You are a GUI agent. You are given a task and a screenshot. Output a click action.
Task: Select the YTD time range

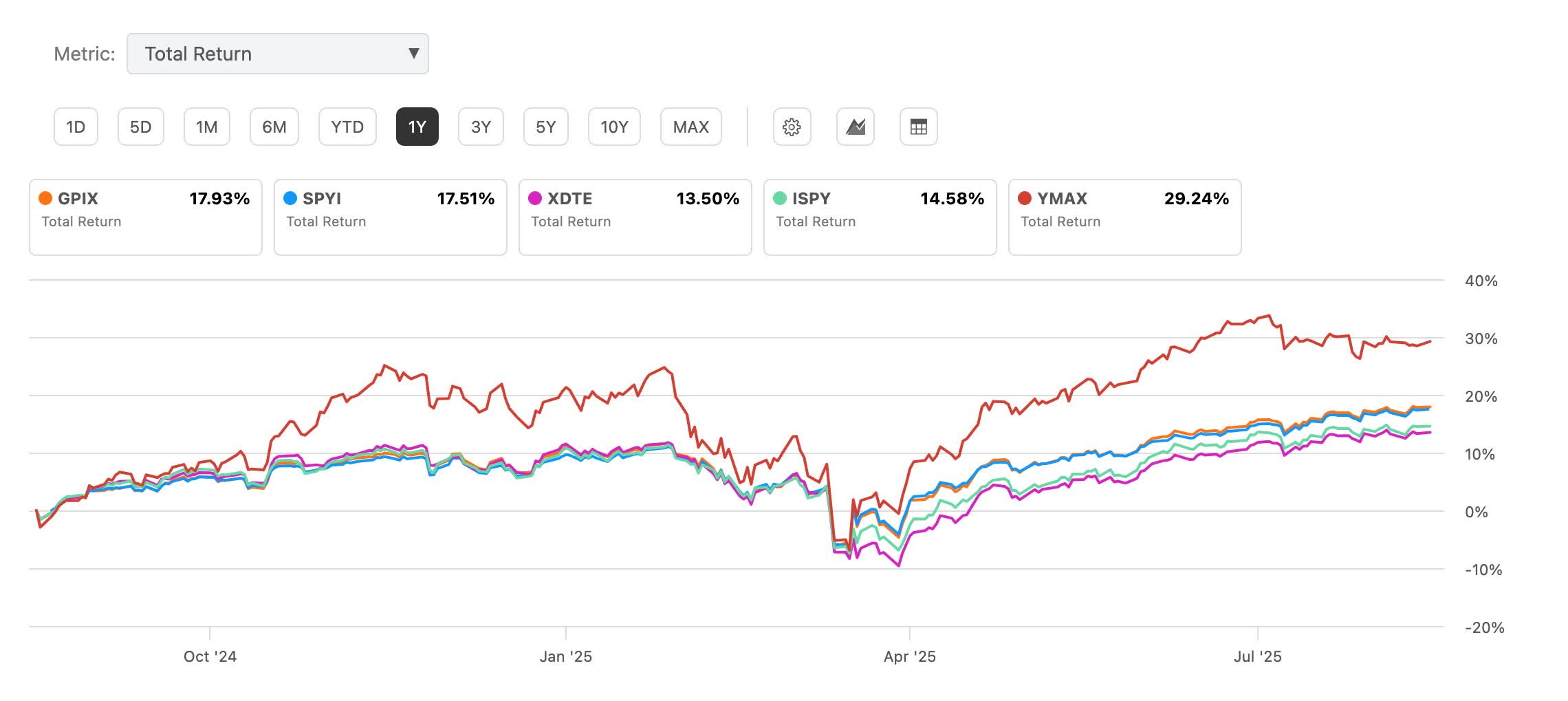[347, 127]
